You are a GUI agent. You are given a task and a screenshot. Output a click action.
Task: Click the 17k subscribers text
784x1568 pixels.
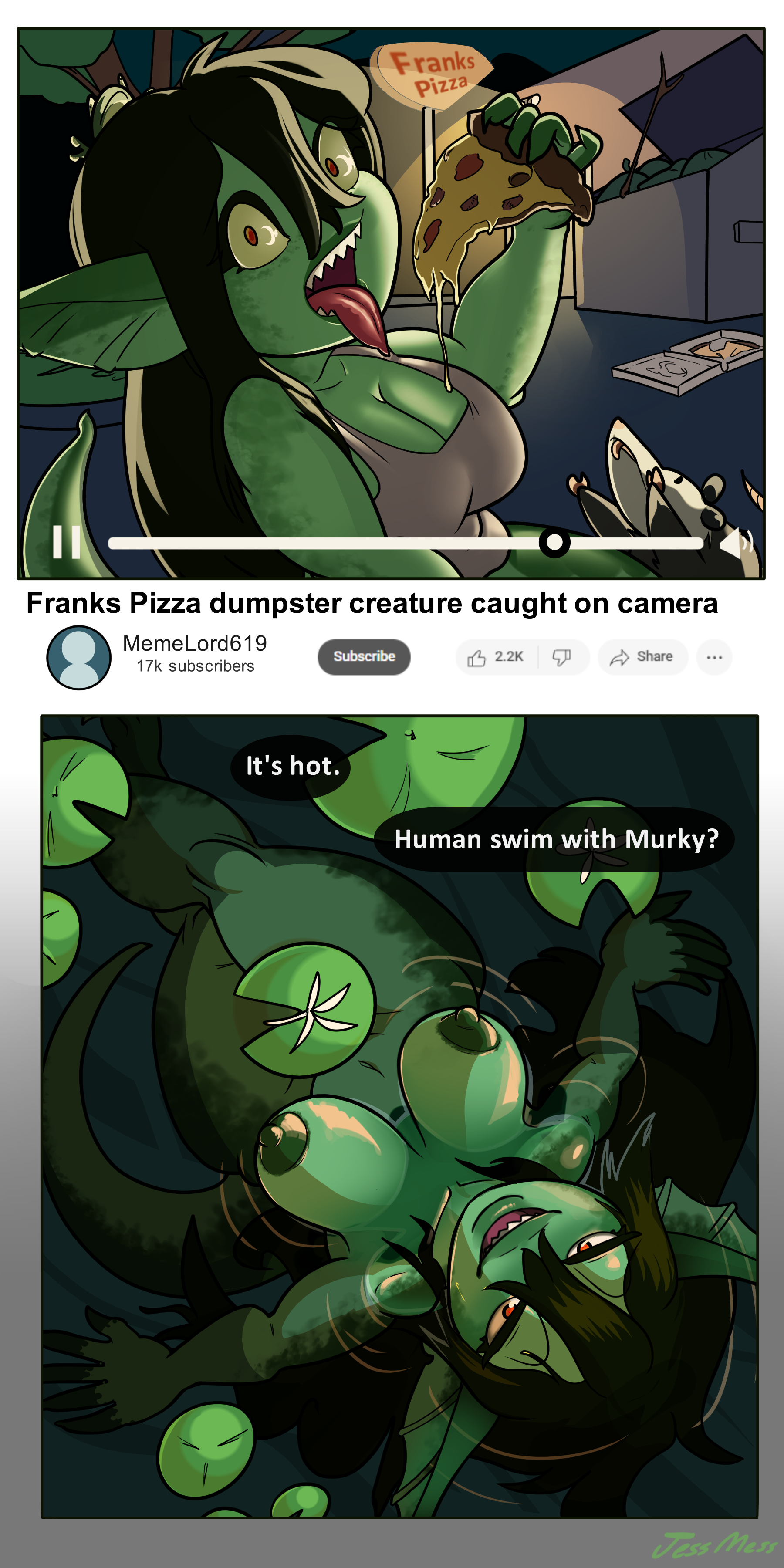196,666
